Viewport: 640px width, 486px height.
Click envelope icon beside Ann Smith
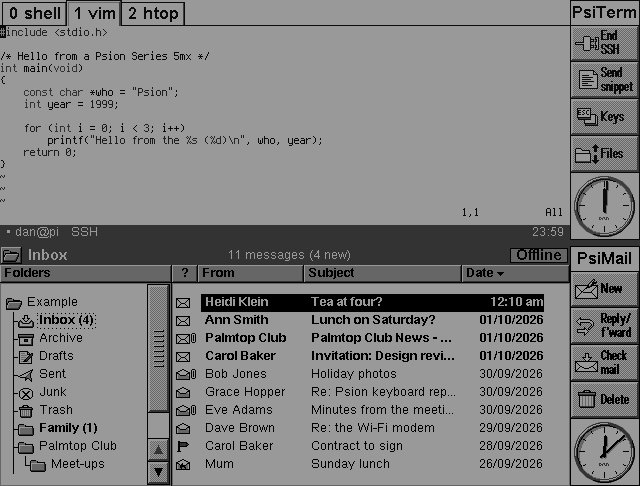pos(183,321)
